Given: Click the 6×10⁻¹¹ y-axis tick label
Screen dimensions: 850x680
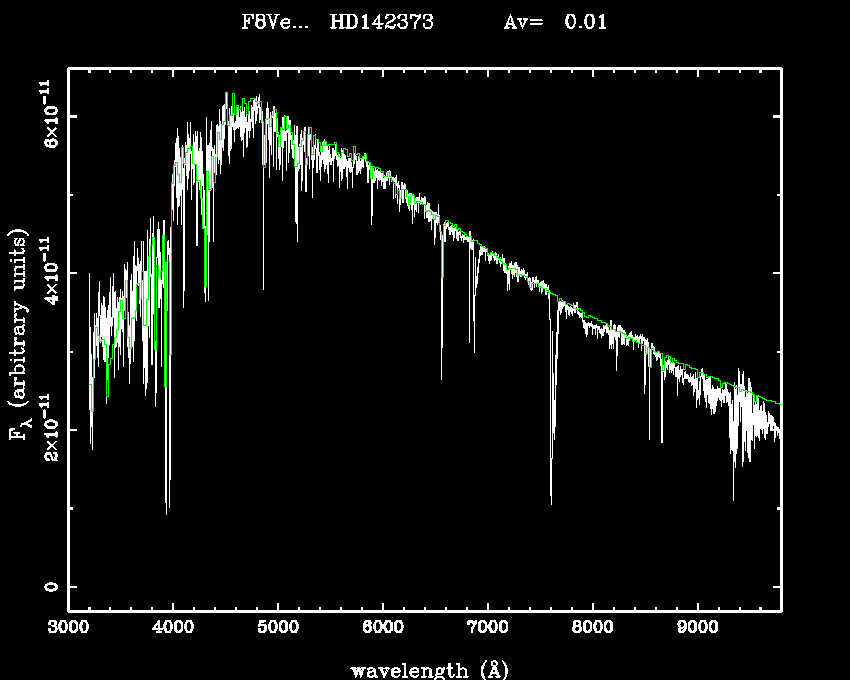Looking at the screenshot, I should 46,114.
